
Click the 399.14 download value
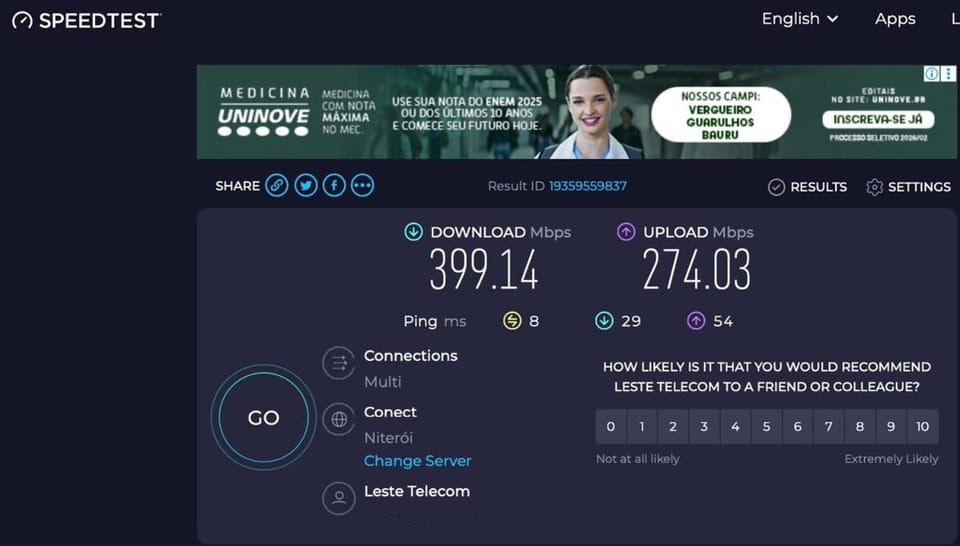[x=484, y=269]
